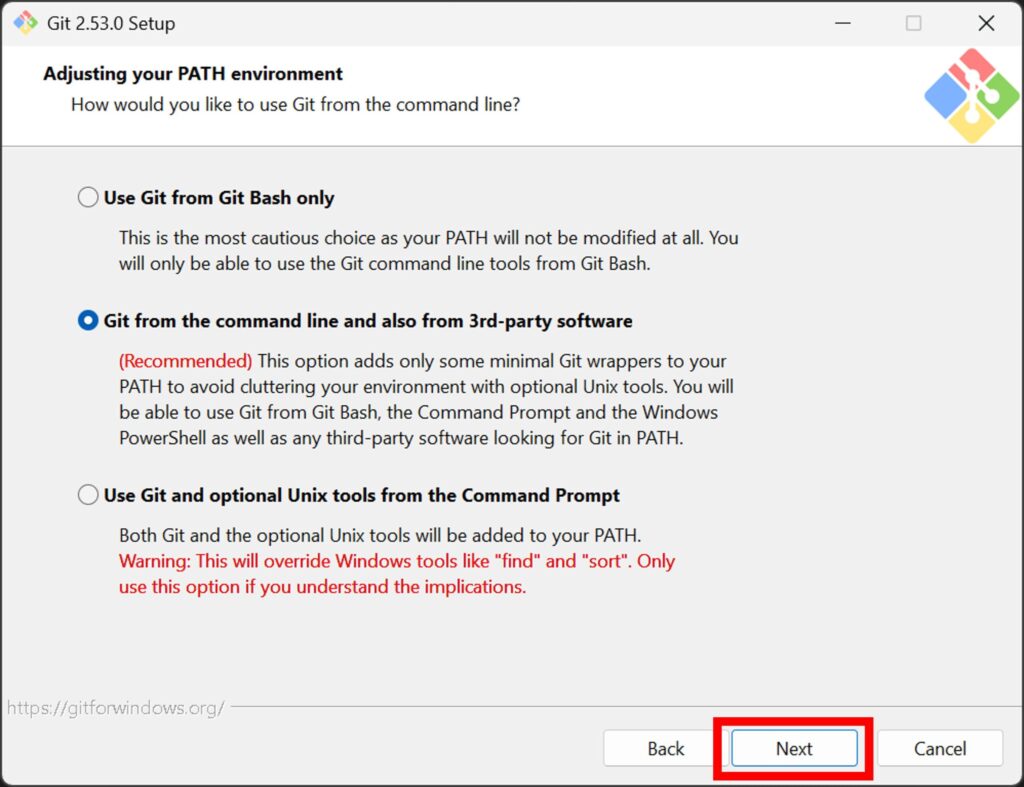The height and width of the screenshot is (787, 1024).
Task: Click the "How would you like to use Git" subtitle
Action: click(295, 104)
